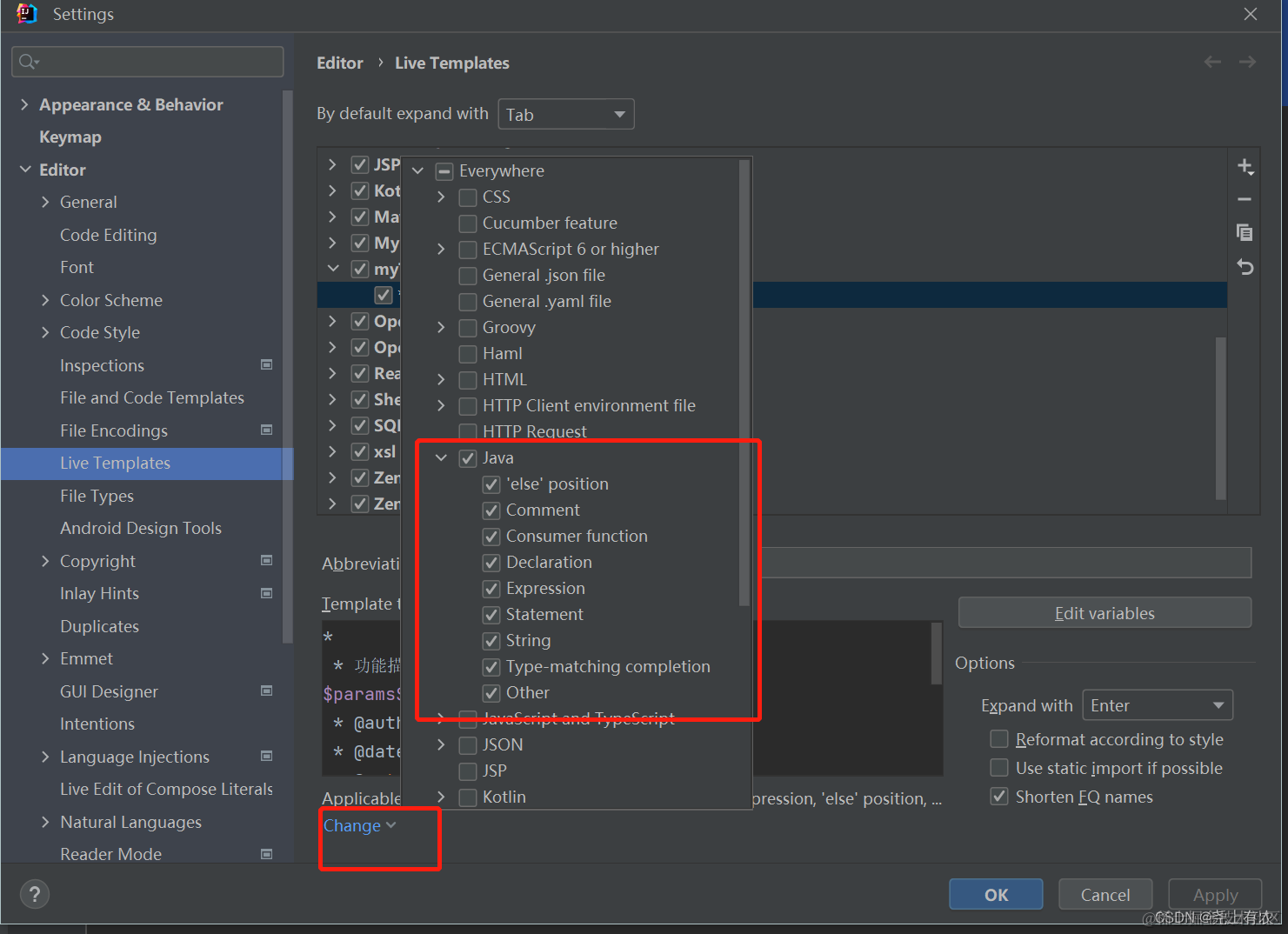The image size is (1288, 934).
Task: Collapse the Java context tree node
Action: coord(441,457)
